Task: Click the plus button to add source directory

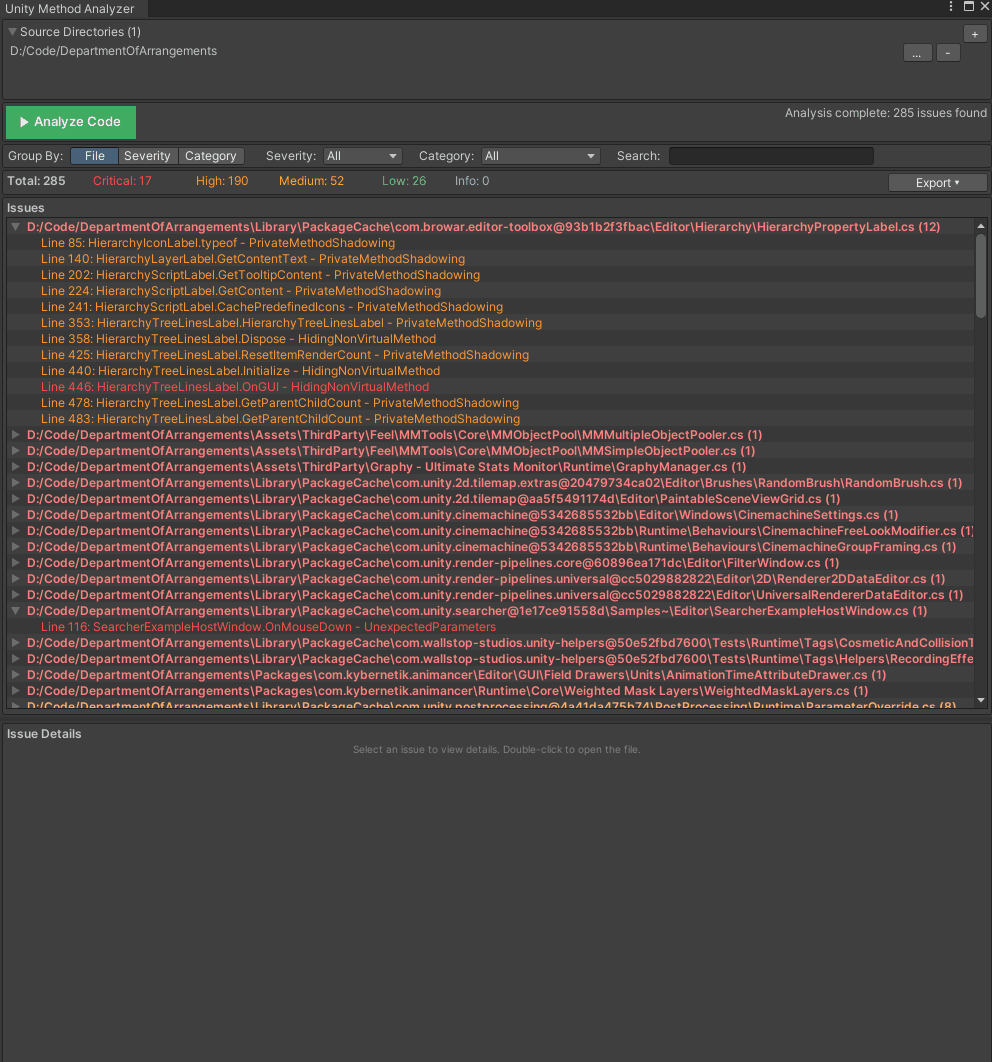Action: [975, 34]
